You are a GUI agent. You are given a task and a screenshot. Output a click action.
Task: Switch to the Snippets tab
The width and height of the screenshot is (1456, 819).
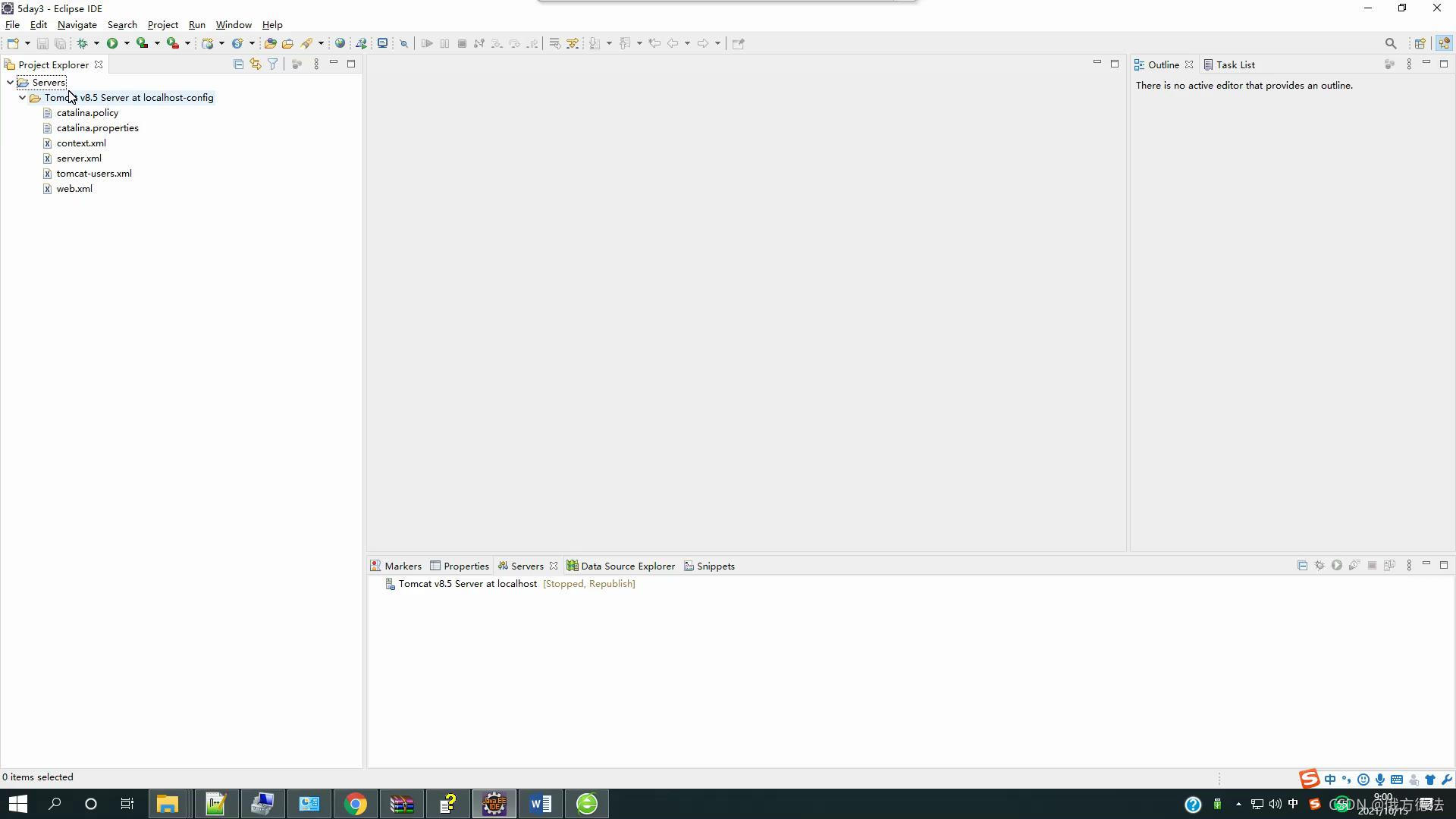pyautogui.click(x=709, y=566)
